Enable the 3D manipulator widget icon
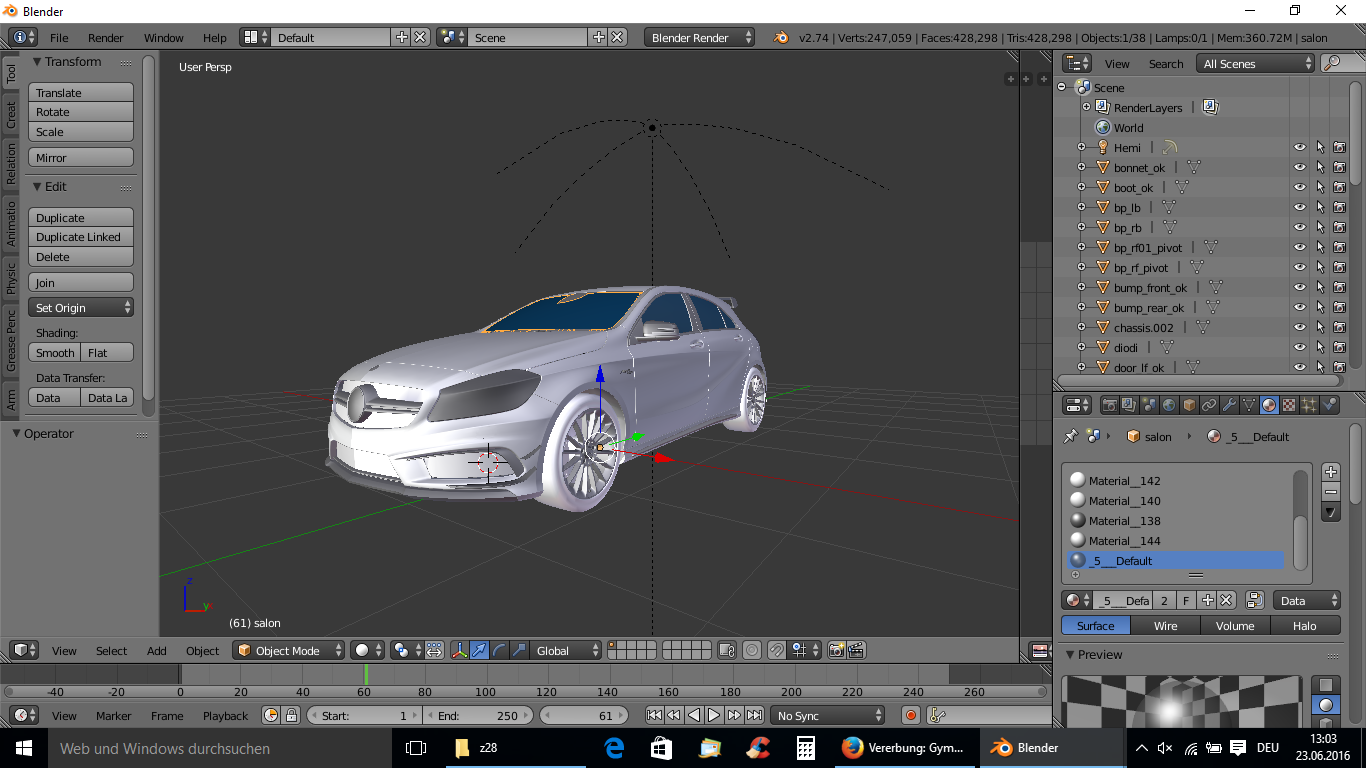The height and width of the screenshot is (768, 1366). pos(460,650)
